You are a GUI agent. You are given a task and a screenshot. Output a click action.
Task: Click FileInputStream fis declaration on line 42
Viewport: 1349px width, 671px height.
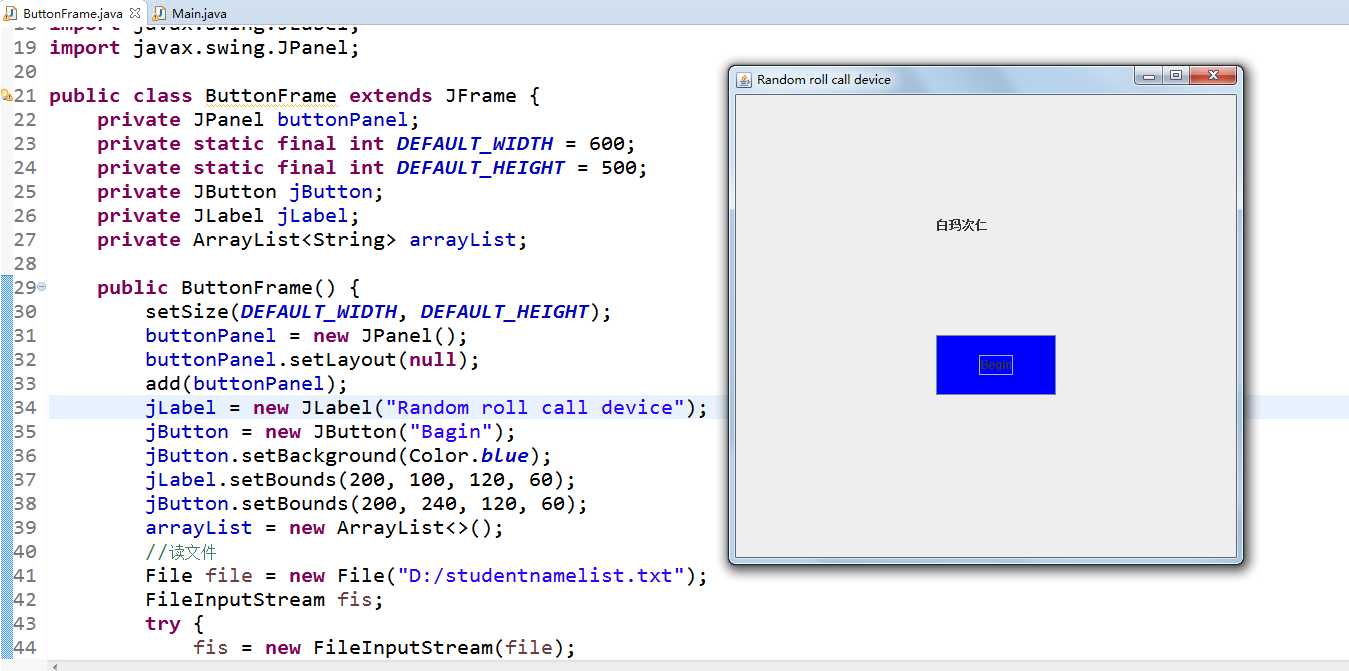click(264, 600)
